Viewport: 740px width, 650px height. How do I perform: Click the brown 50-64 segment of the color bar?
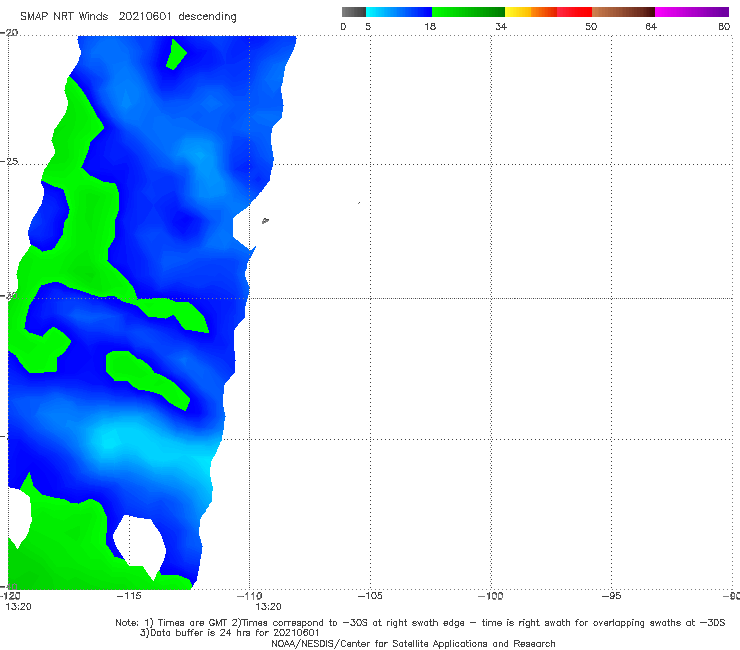[x=623, y=12]
